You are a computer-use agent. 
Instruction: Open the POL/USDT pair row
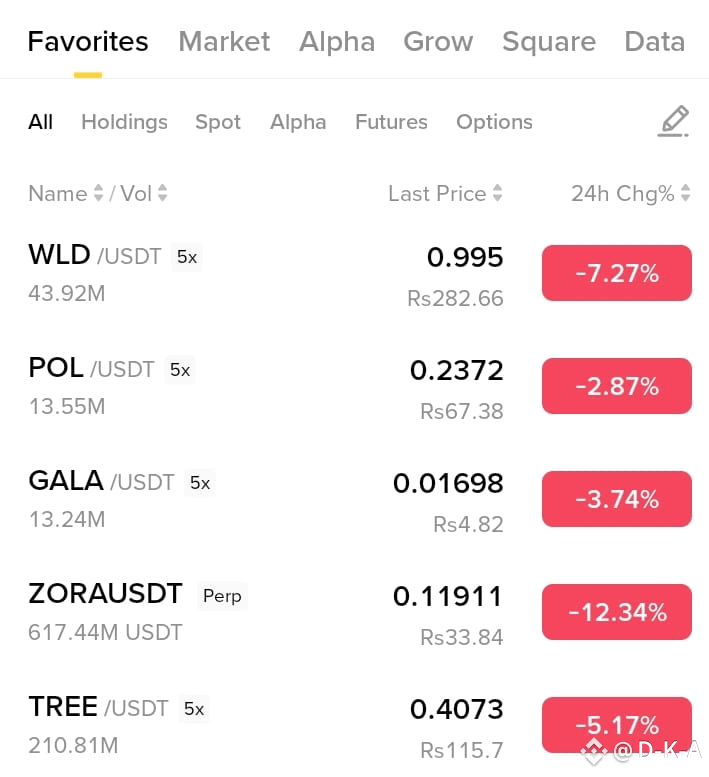pyautogui.click(x=354, y=387)
